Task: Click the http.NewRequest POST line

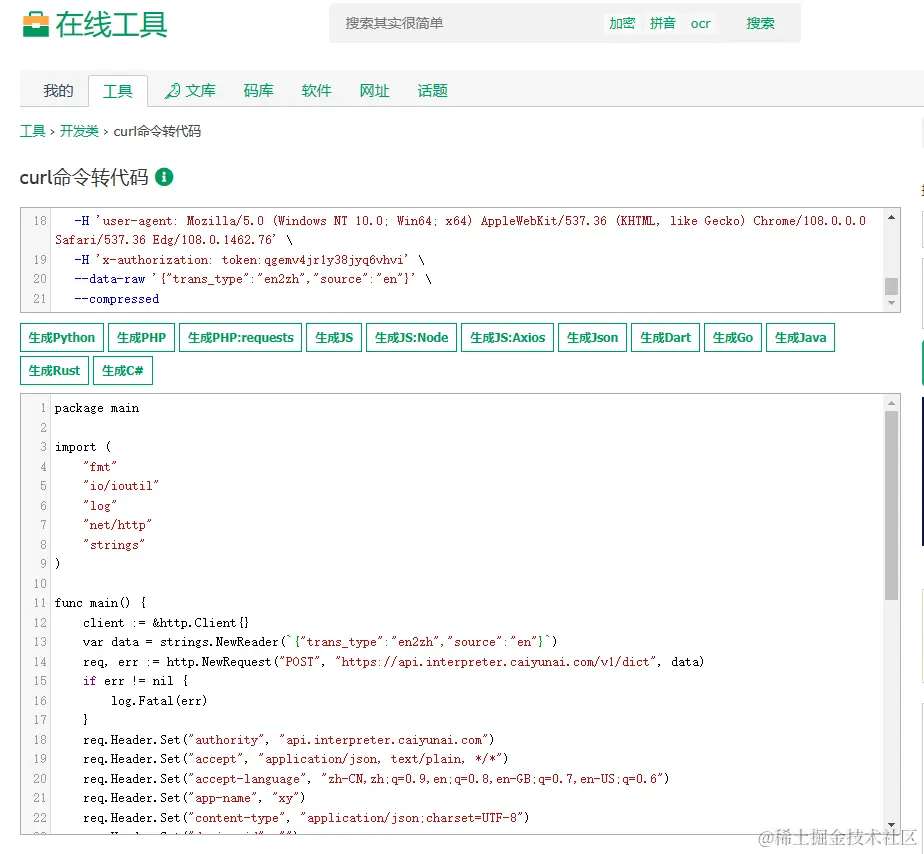Action: pyautogui.click(x=394, y=661)
